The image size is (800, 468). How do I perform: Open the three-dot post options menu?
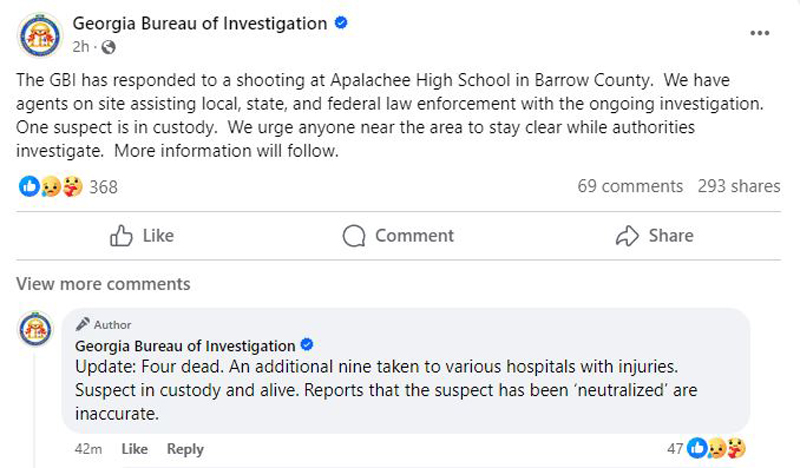click(x=759, y=33)
